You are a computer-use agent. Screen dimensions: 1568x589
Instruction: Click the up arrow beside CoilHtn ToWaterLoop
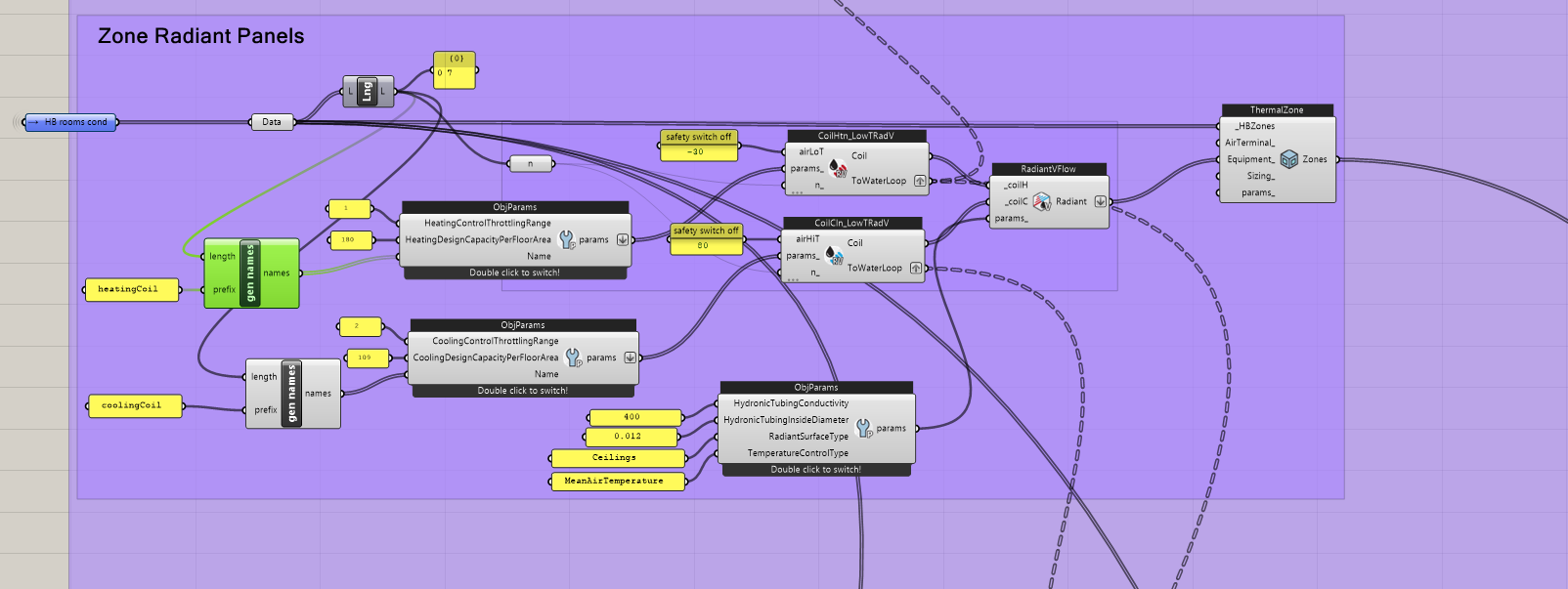click(920, 181)
